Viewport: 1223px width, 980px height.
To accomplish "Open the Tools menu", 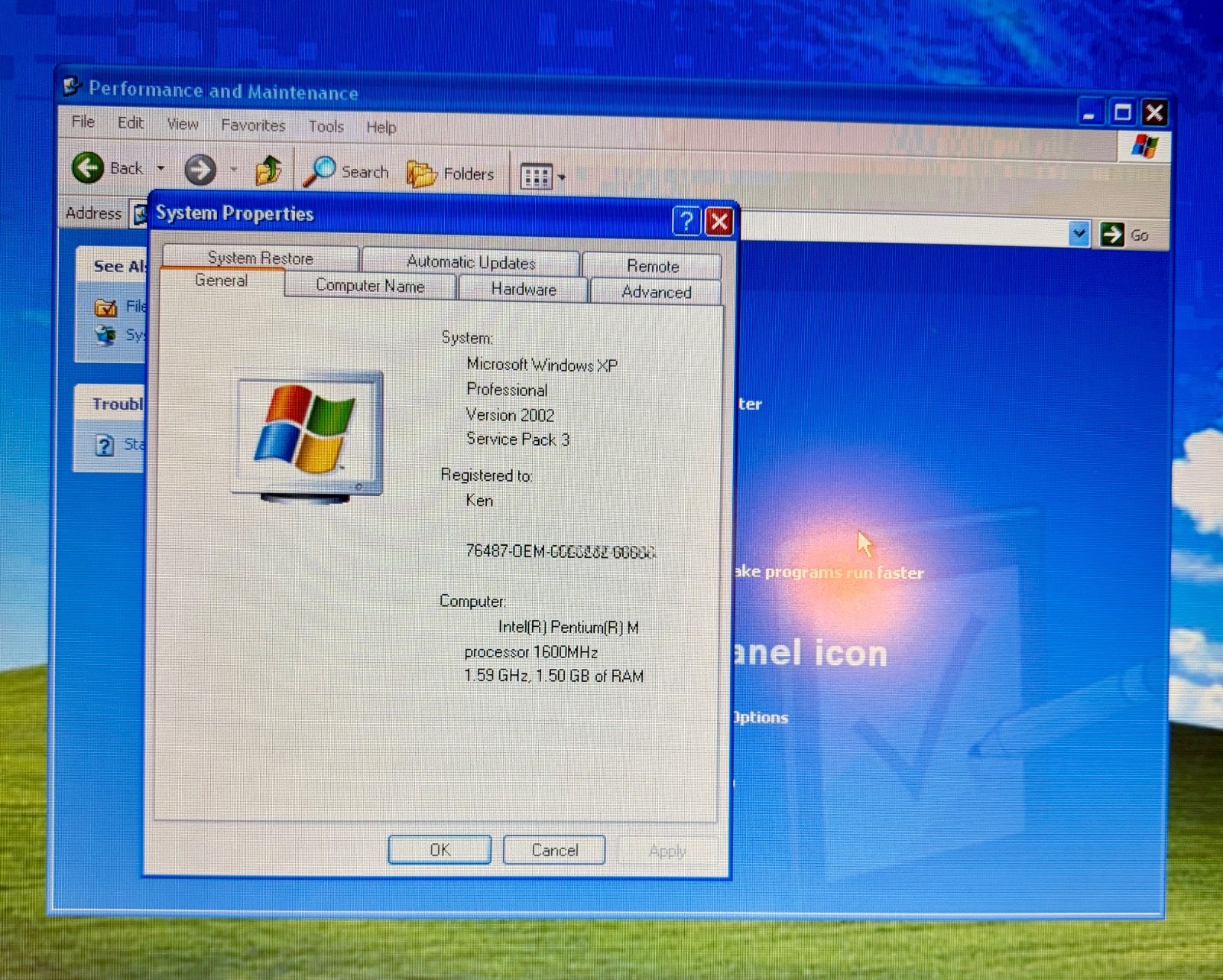I will [326, 126].
